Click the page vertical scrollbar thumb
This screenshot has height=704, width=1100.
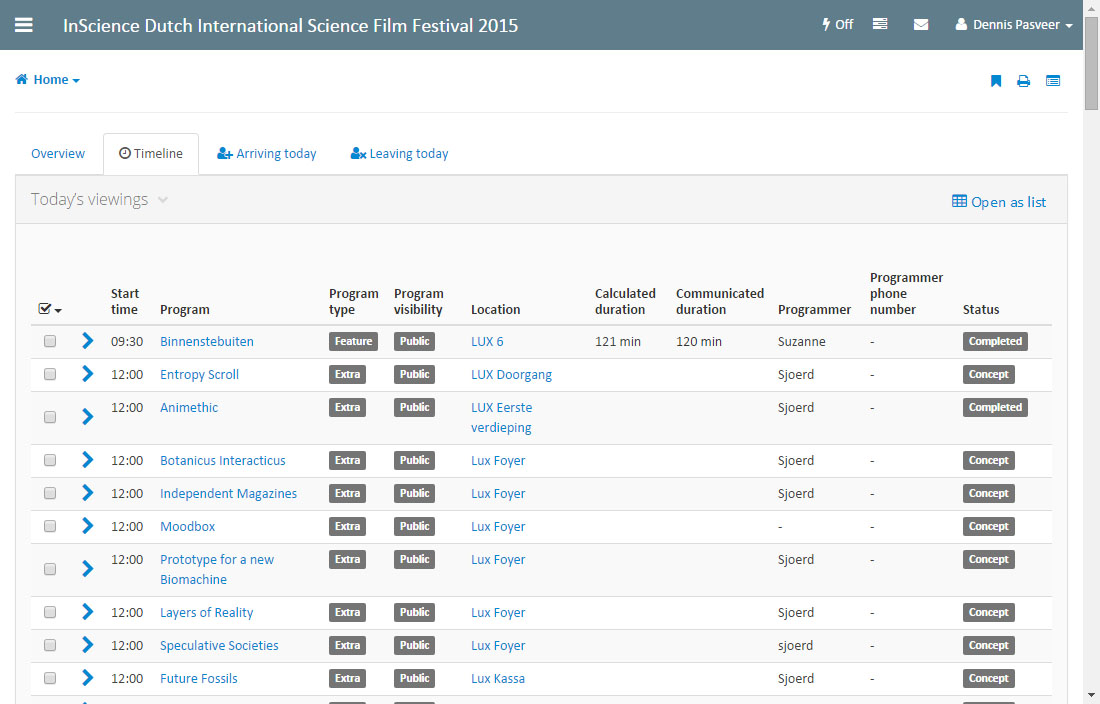point(1091,60)
